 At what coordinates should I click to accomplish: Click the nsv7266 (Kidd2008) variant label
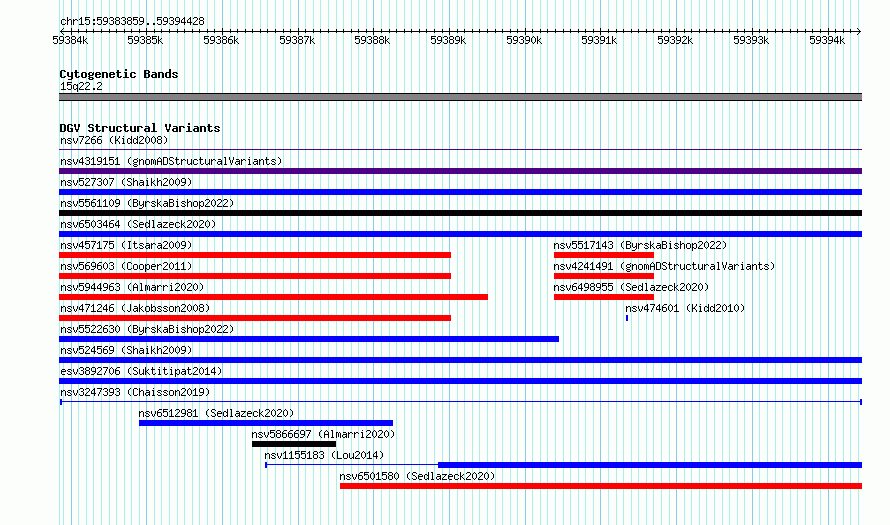coord(114,140)
